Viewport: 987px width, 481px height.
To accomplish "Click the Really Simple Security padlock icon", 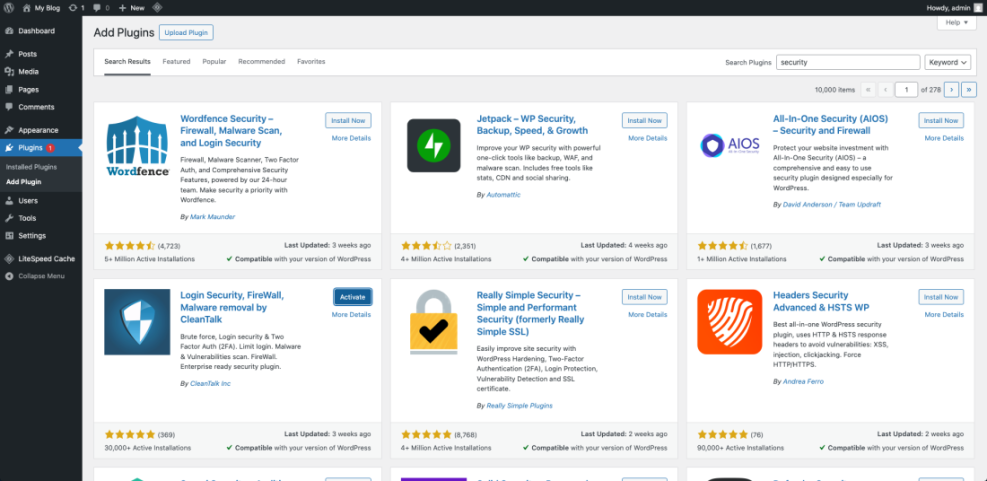I will tap(434, 322).
